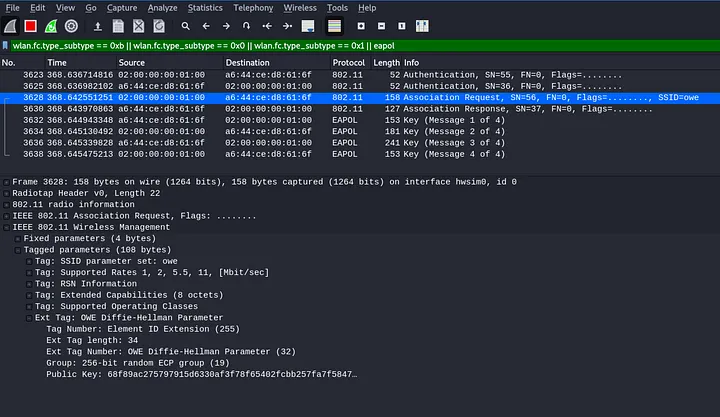Viewport: 720px width, 417px height.
Task: Toggle auto-scroll during live capture
Action: tap(309, 25)
